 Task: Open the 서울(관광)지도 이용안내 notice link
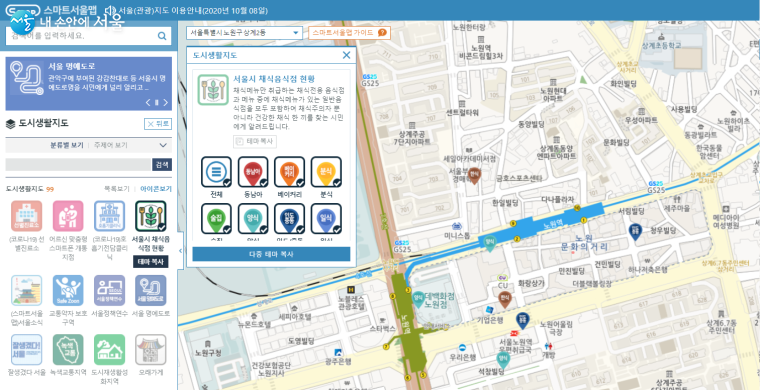point(193,10)
